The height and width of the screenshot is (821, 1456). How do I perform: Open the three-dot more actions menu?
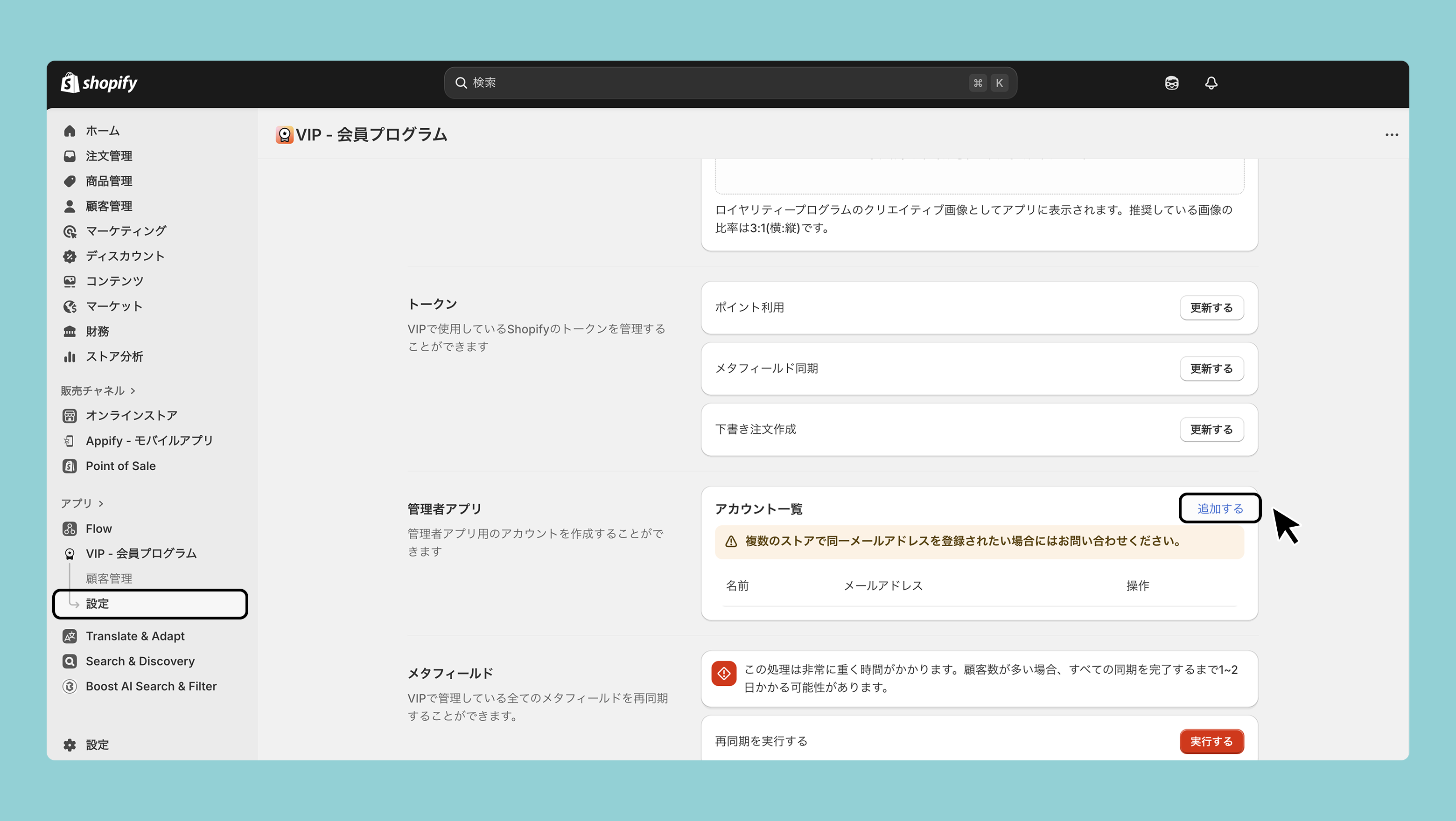(x=1392, y=135)
